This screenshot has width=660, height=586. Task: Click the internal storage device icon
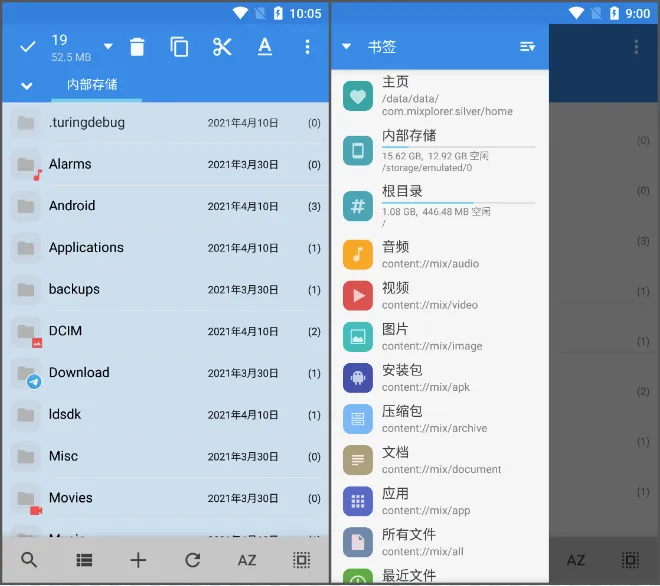click(x=358, y=150)
